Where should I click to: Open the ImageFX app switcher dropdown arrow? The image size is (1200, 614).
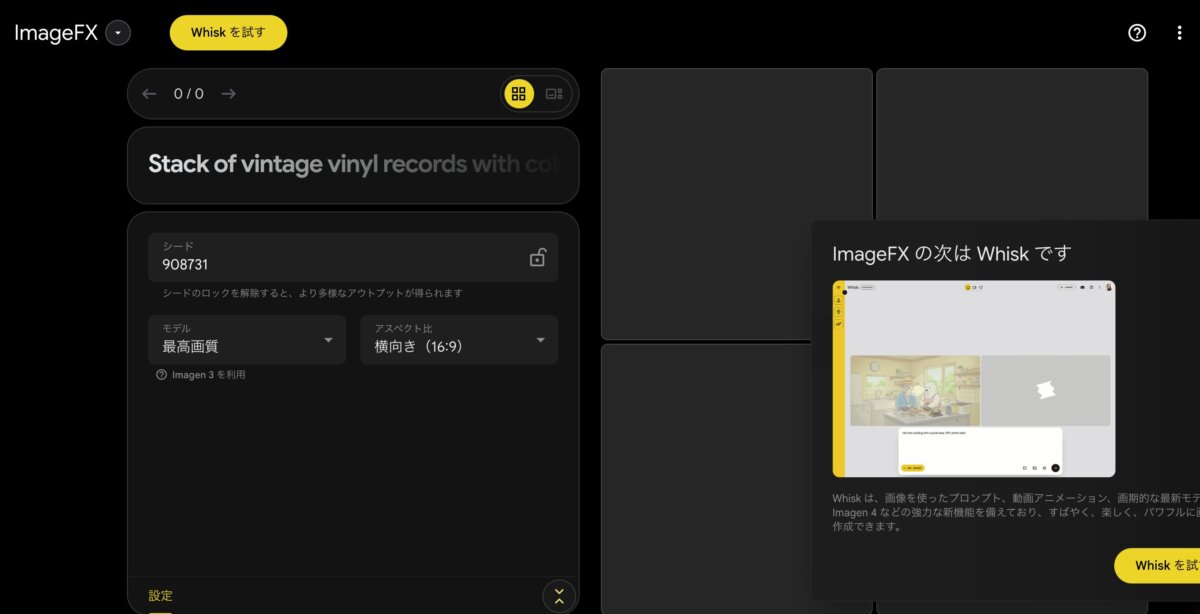(118, 33)
